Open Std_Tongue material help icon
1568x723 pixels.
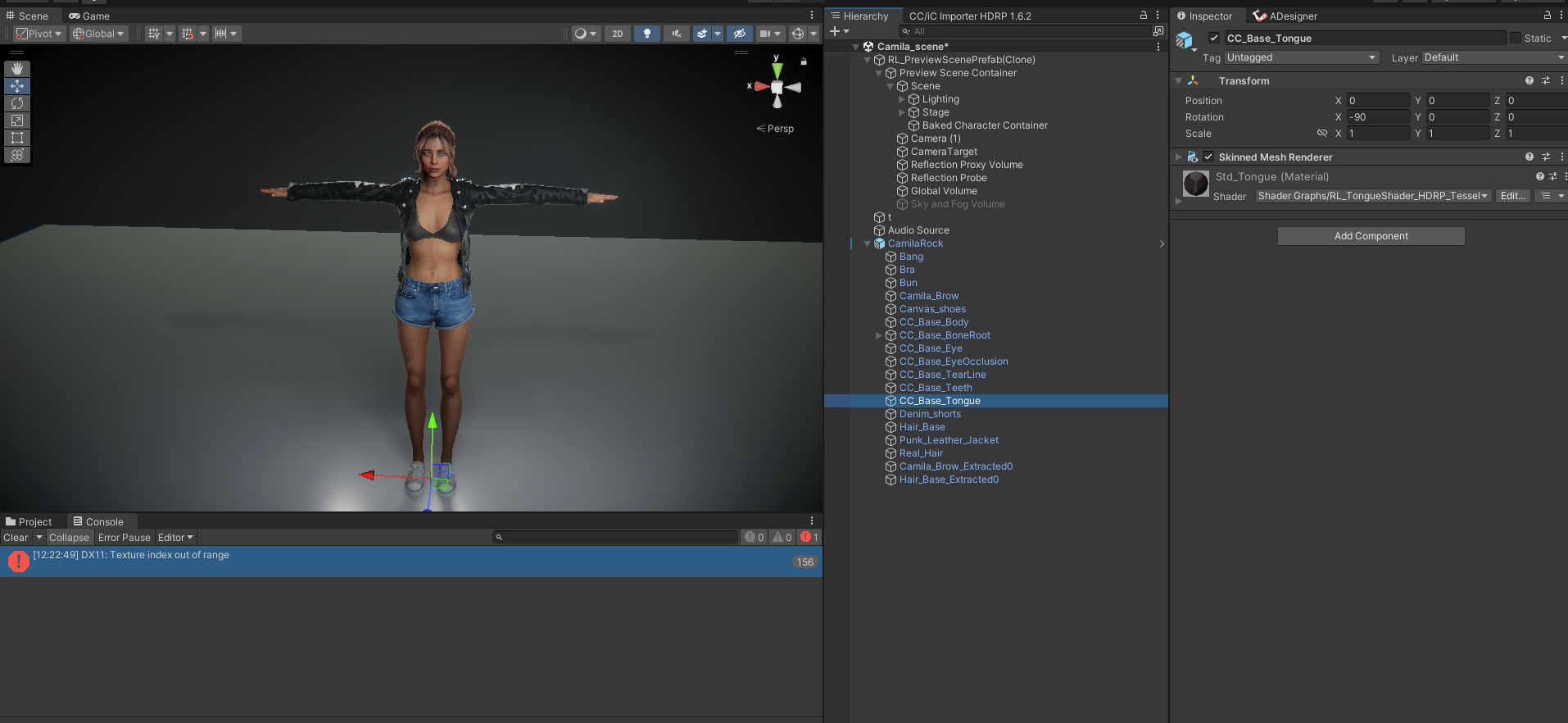click(1540, 176)
